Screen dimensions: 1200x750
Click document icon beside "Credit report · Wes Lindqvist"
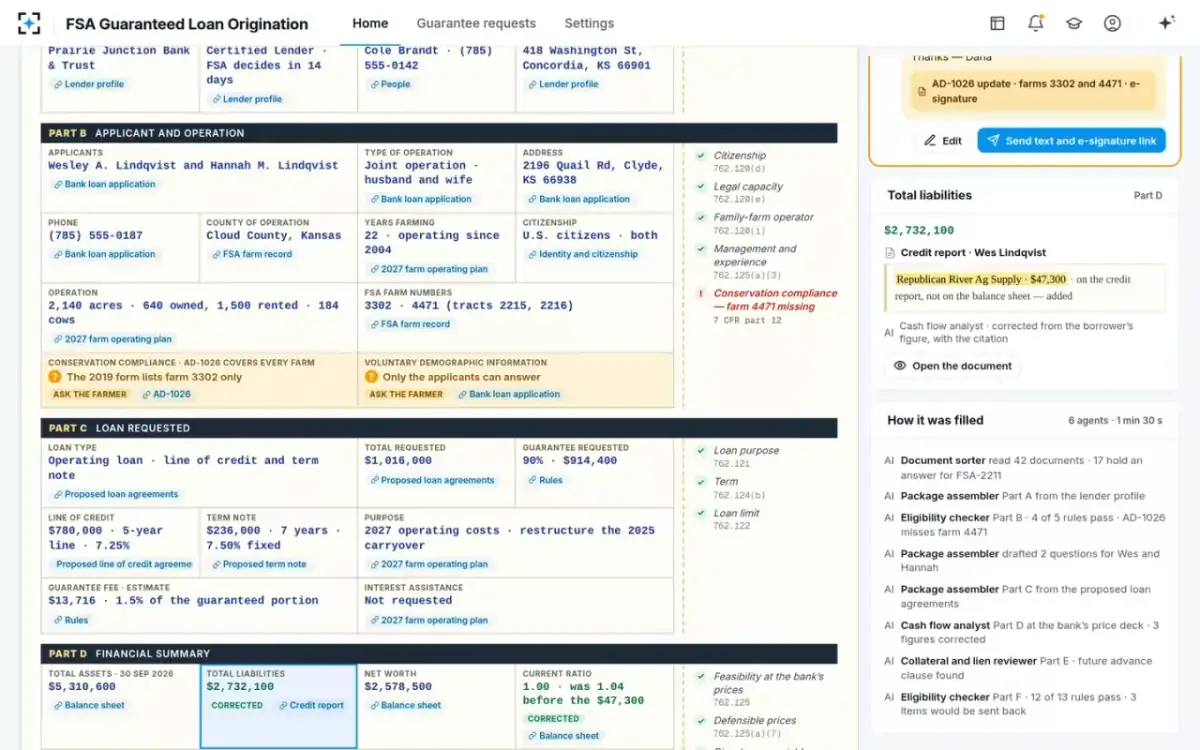[890, 253]
